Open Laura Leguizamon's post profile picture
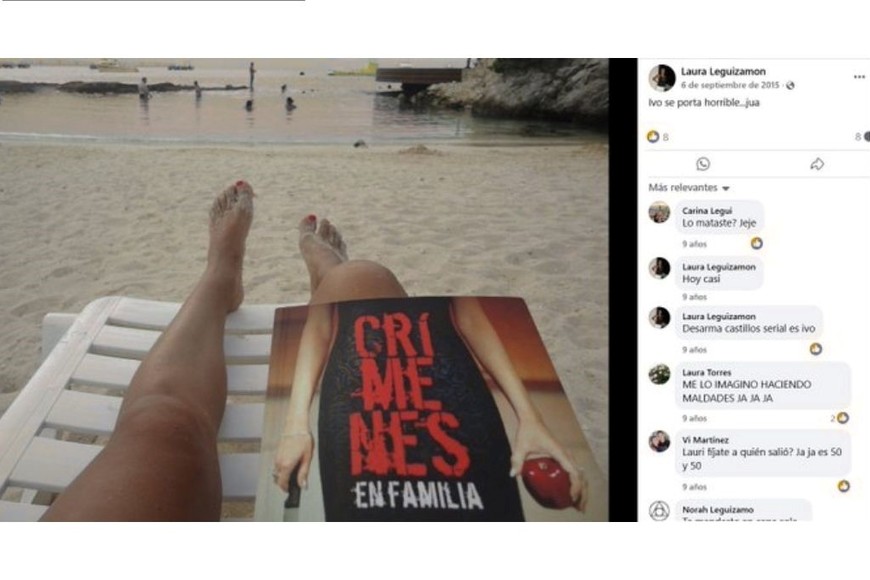 click(x=662, y=78)
